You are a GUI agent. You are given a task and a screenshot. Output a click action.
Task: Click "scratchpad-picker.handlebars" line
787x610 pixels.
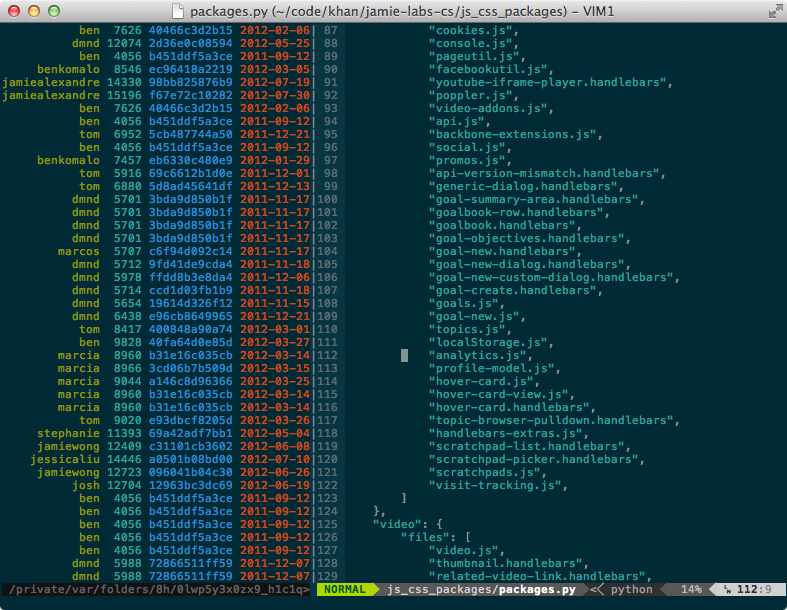(537, 460)
